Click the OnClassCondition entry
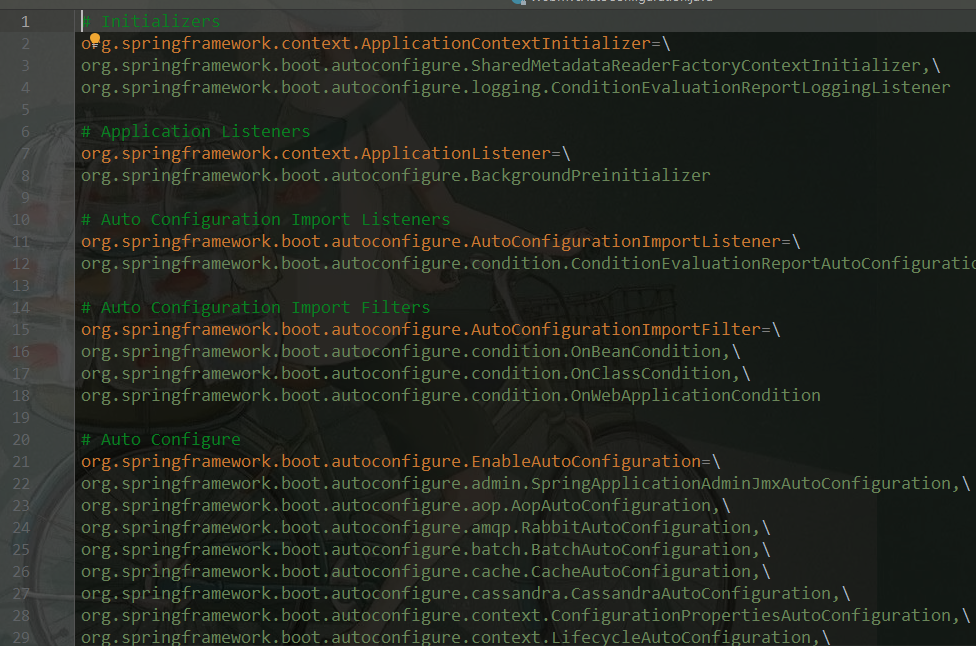This screenshot has width=976, height=646. (x=416, y=373)
